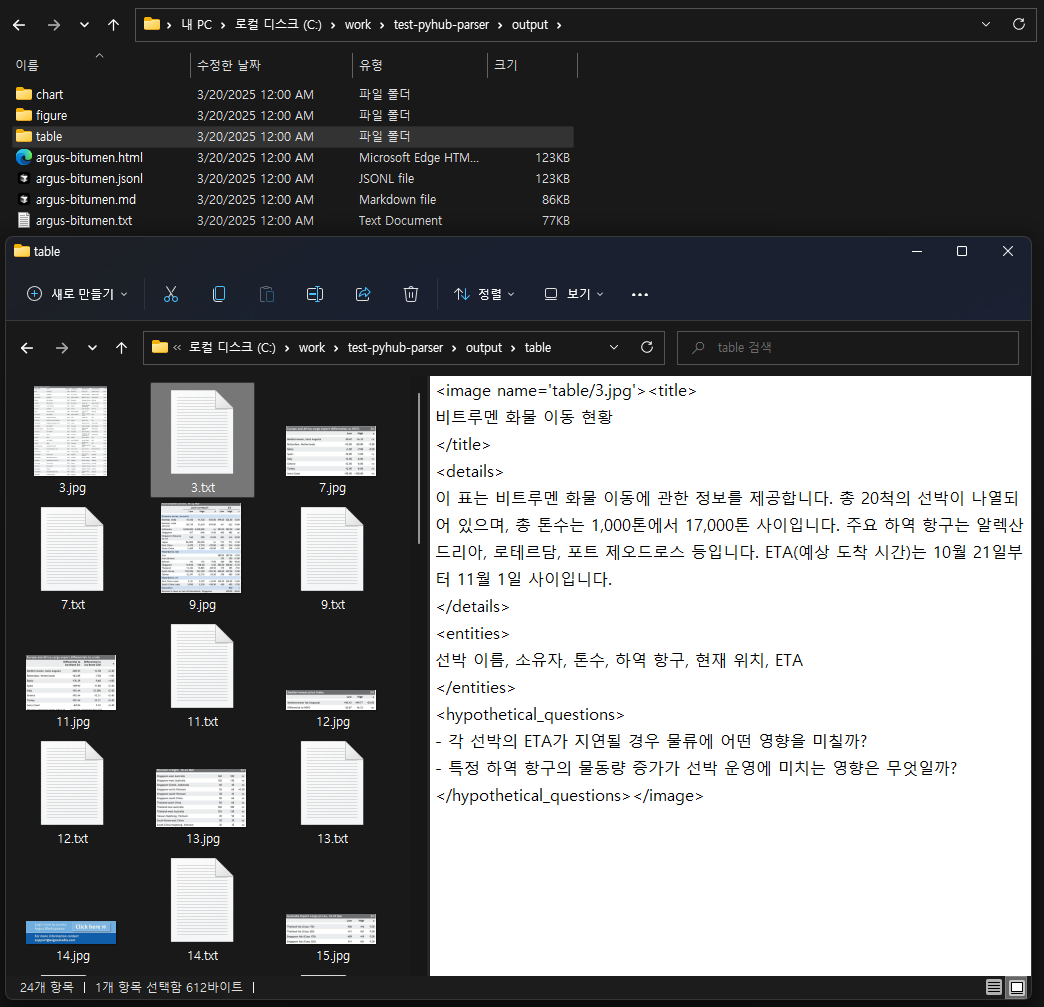Open the 새로 만들기 dropdown
The image size is (1044, 1007).
tap(78, 294)
